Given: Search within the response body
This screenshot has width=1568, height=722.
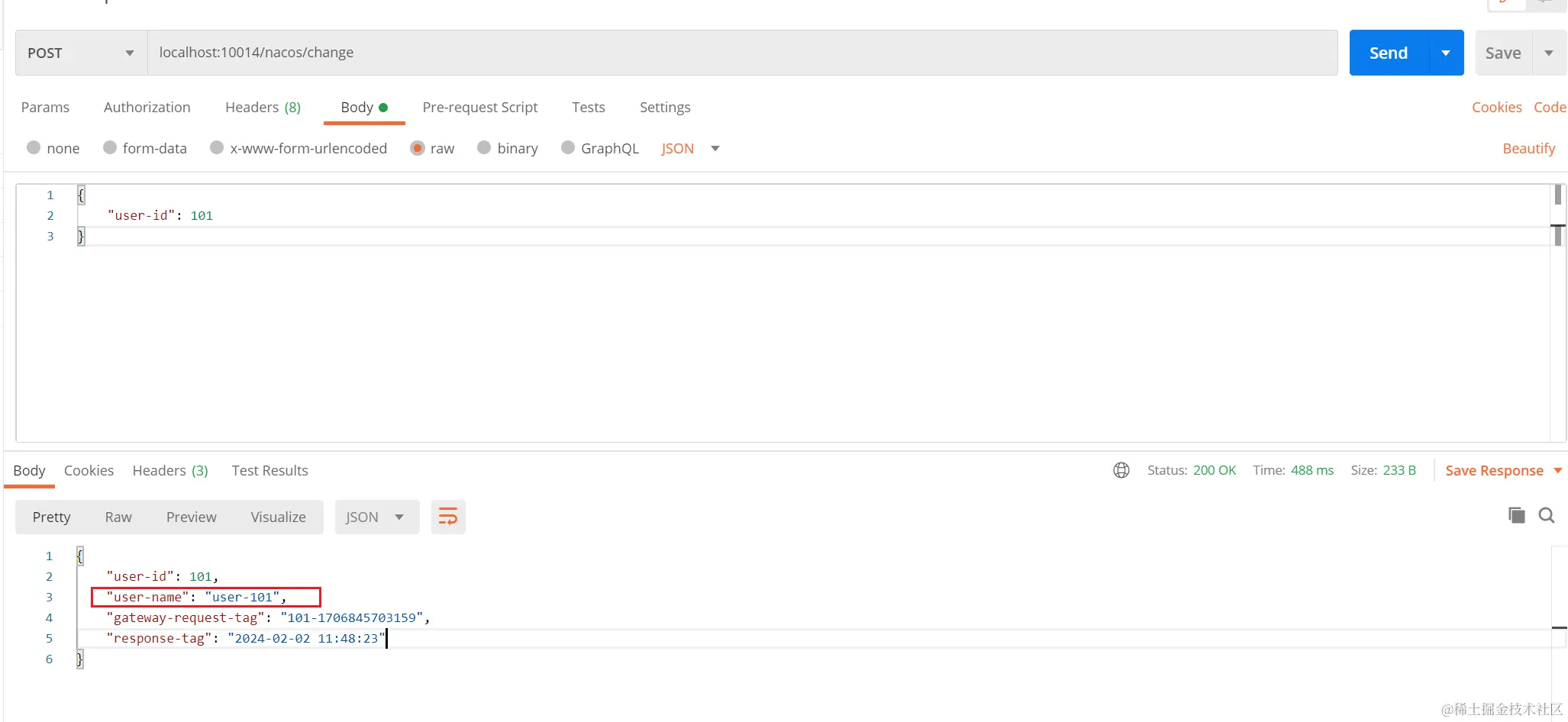Looking at the screenshot, I should click(1547, 515).
